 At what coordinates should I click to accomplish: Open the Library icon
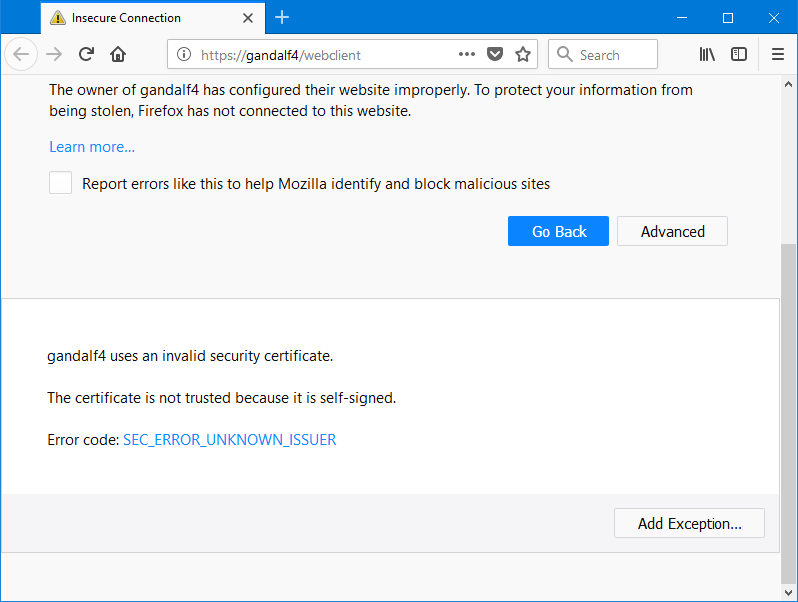707,54
